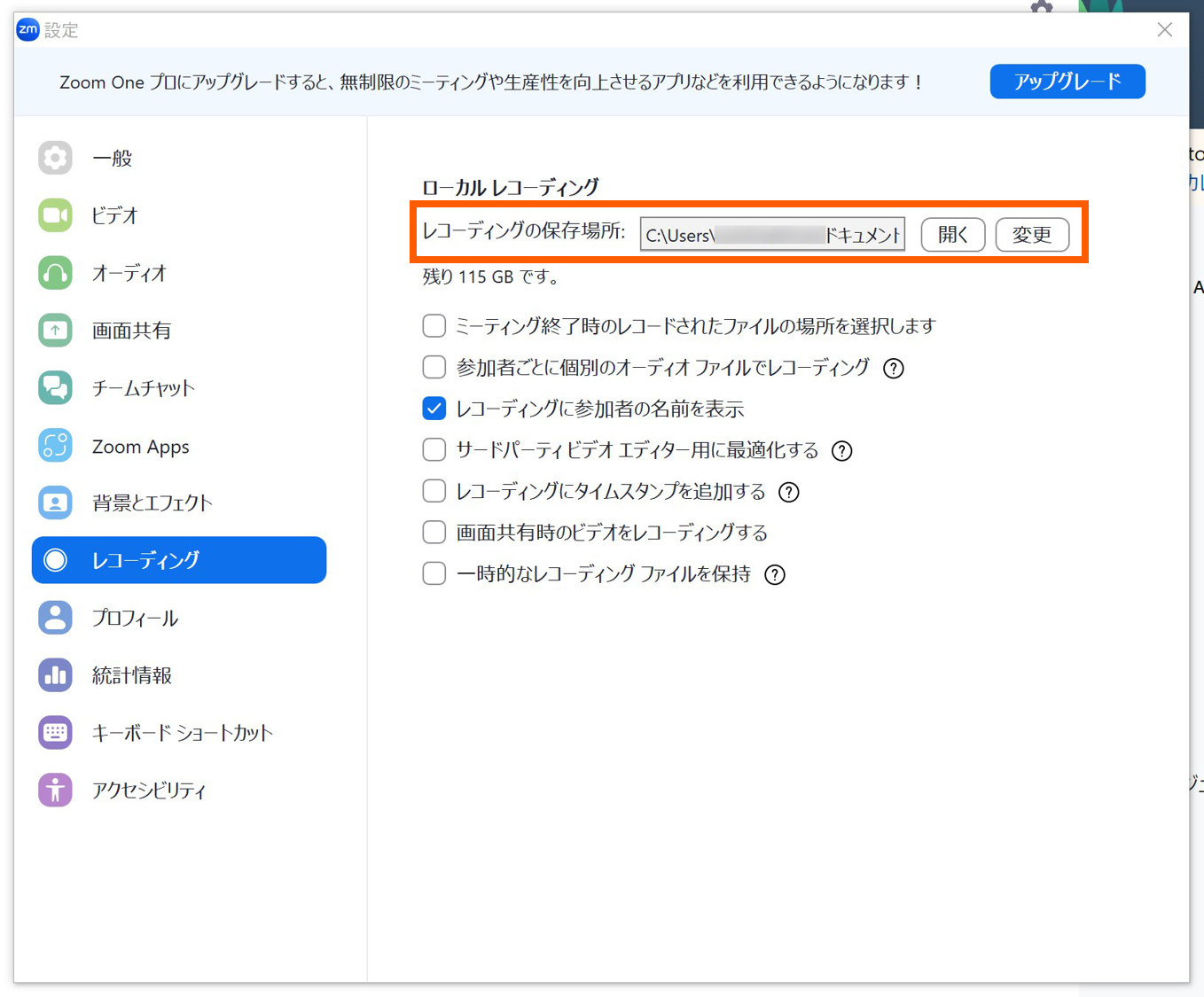Open Team Chat (チームチャット) icon
1204x997 pixels.
point(55,388)
